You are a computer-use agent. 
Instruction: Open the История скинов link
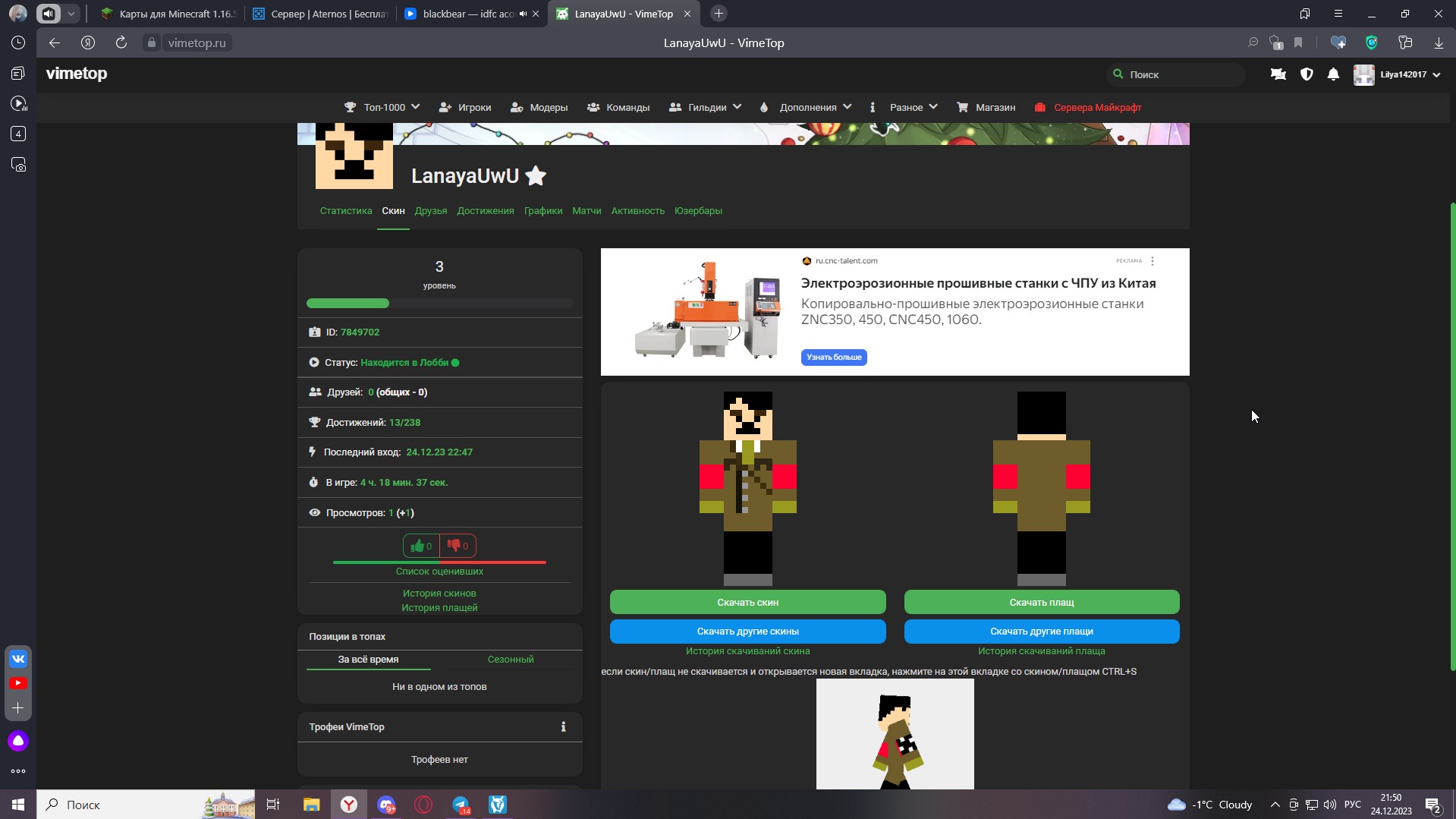439,594
